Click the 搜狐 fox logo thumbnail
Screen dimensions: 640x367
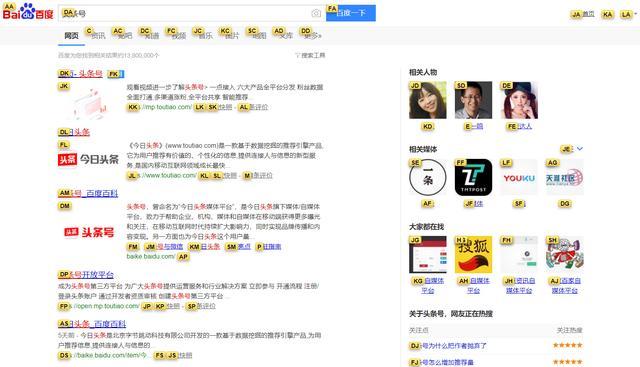473,254
